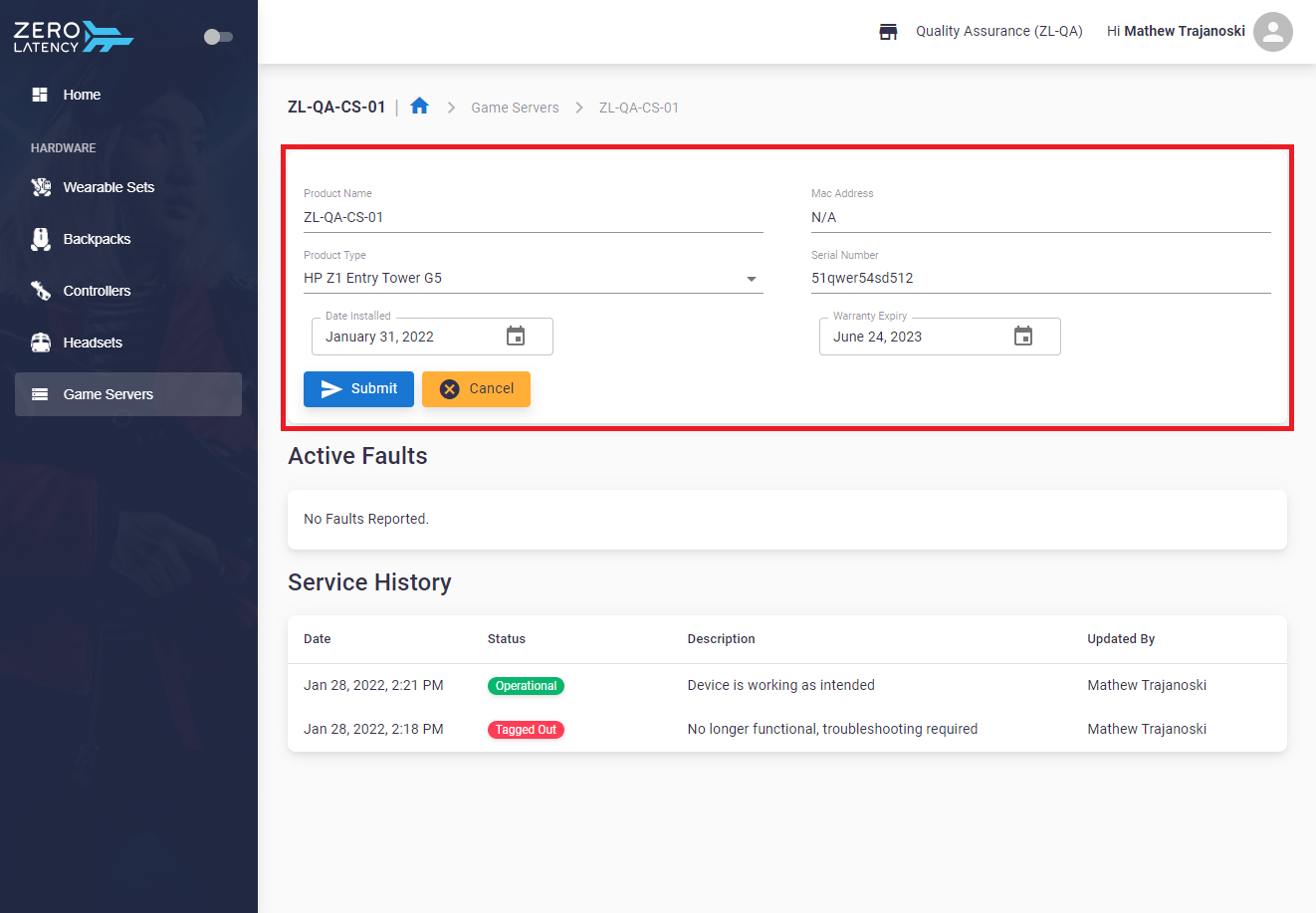The image size is (1316, 913).
Task: Click 'Device is working as intended' description
Action: tap(781, 685)
